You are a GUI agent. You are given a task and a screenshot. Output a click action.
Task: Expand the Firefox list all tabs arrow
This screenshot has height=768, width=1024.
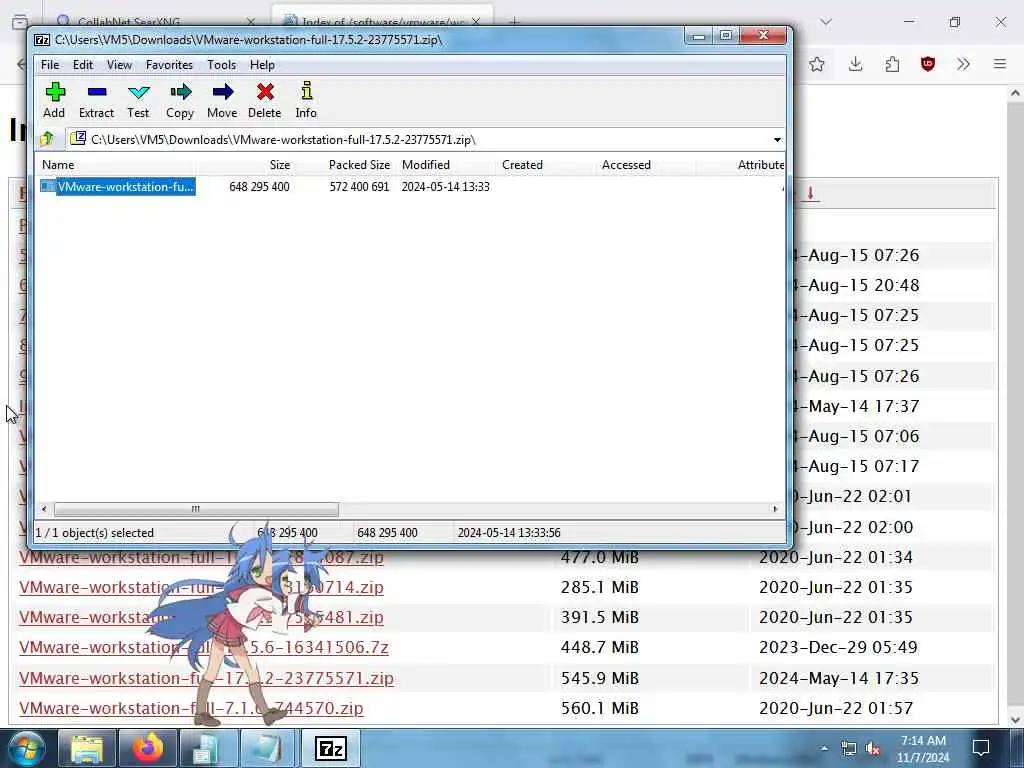tap(826, 22)
